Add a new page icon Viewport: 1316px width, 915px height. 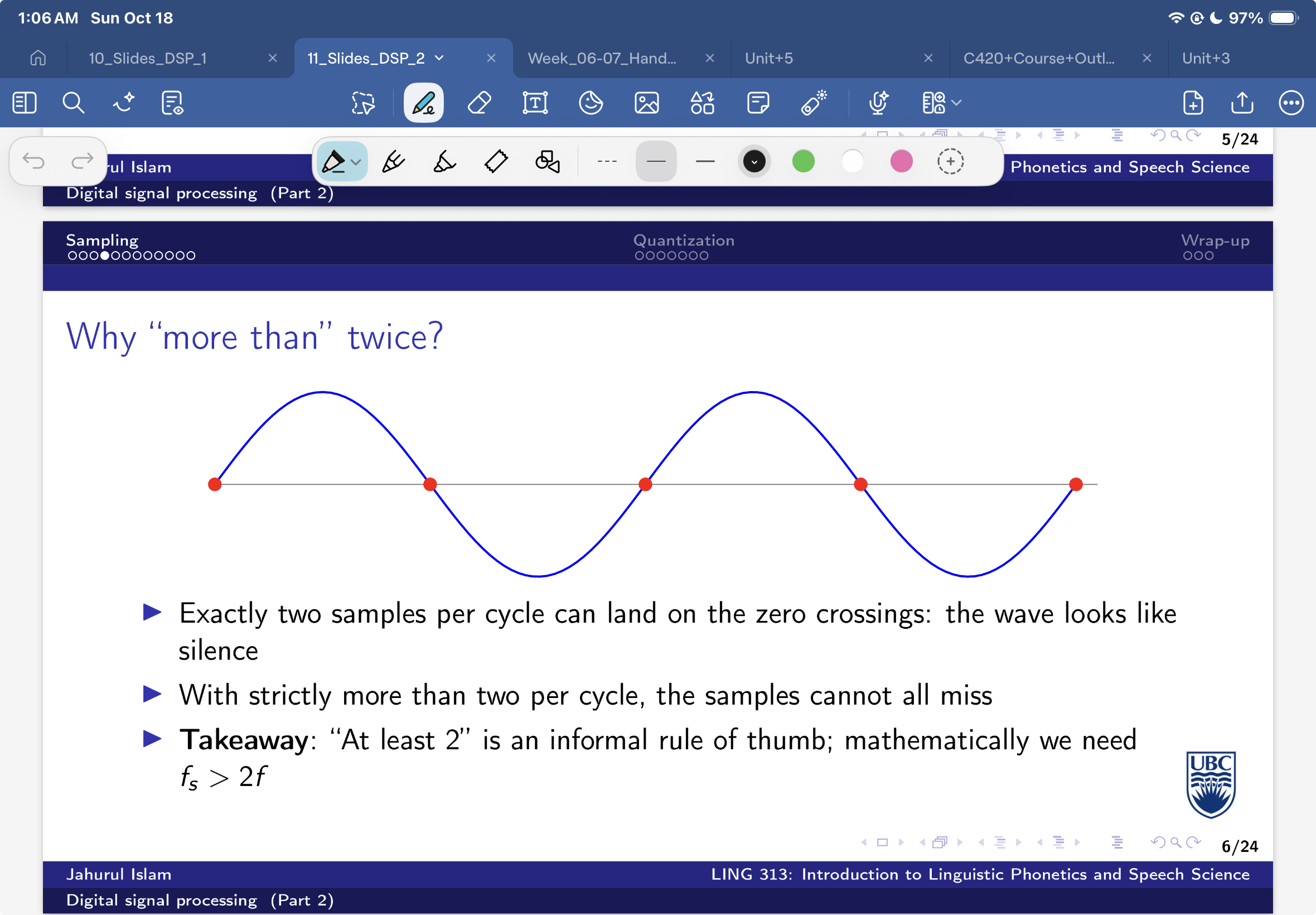point(1193,103)
